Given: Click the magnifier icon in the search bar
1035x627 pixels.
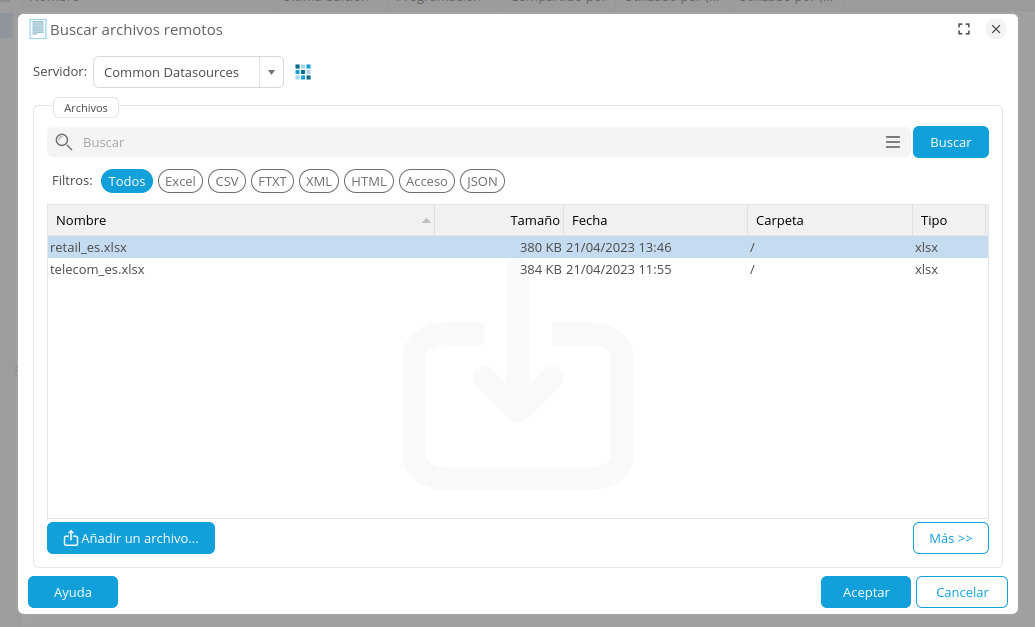Looking at the screenshot, I should [64, 142].
